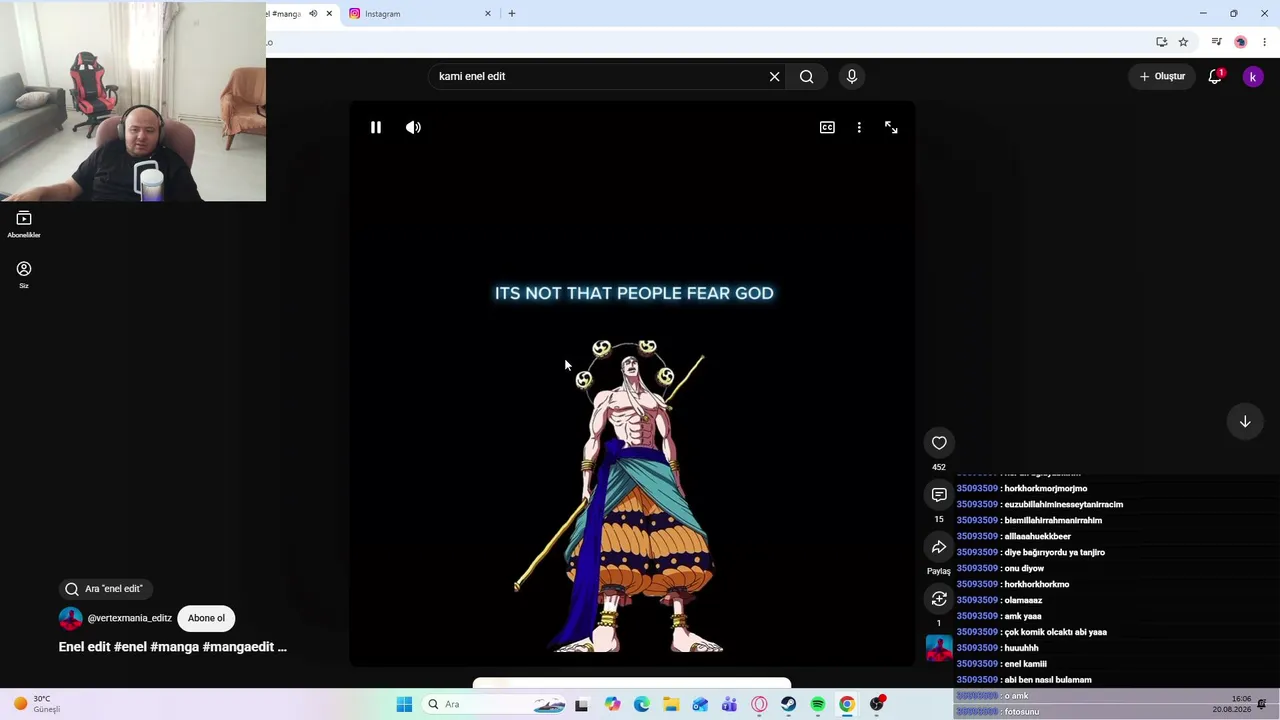Open a new browser tab

tap(512, 14)
